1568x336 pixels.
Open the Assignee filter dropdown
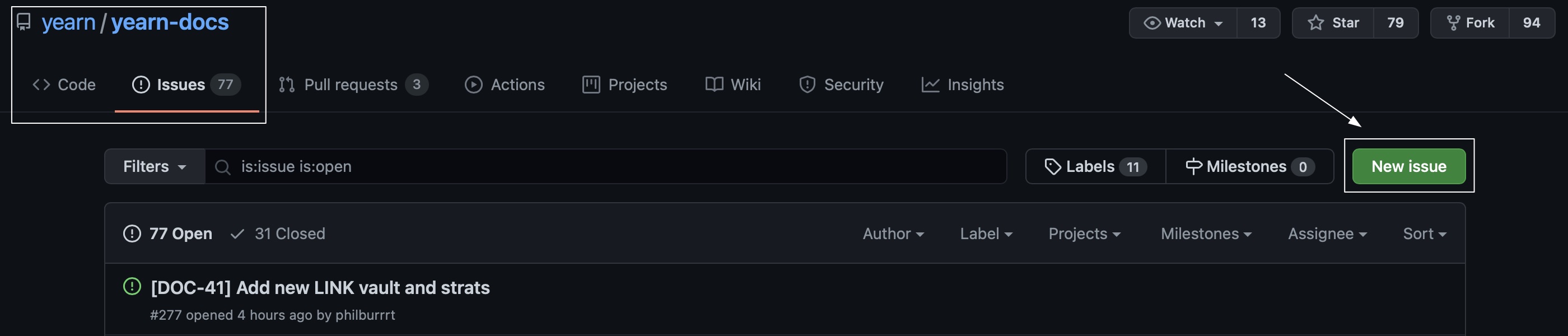coord(1327,234)
